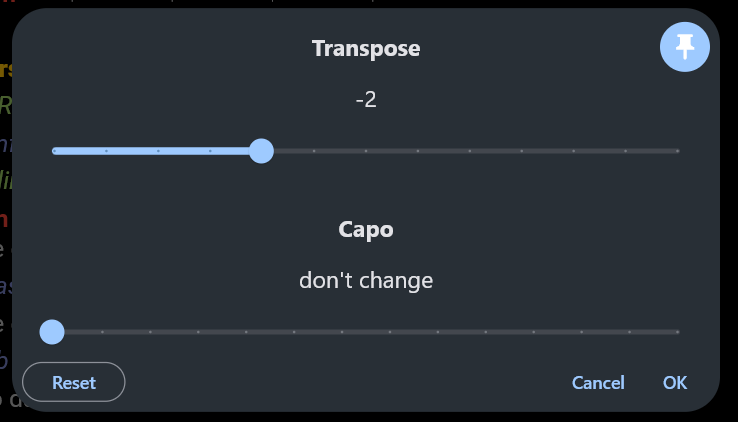Select the Capo slider handle at don't change
738x422 pixels.
tap(52, 332)
